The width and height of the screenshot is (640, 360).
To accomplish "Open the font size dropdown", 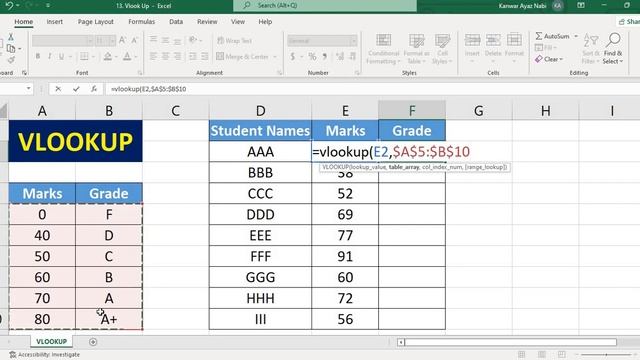I will tap(112, 40).
